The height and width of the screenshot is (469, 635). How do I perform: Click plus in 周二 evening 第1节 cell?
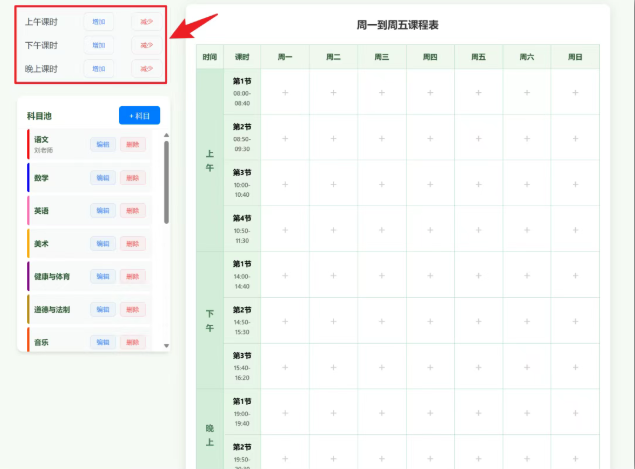tap(333, 412)
